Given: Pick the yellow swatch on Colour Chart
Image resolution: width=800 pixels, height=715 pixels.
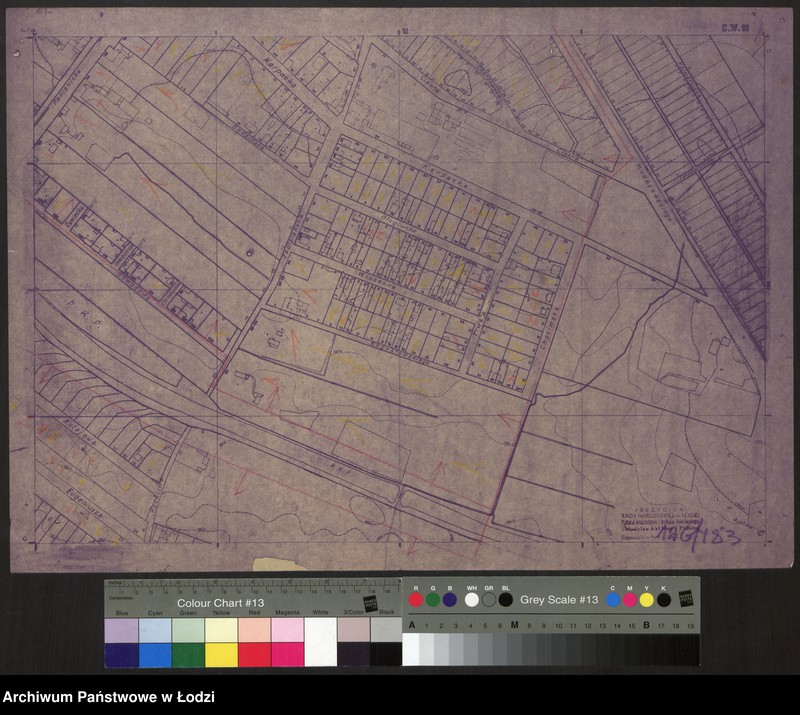Looking at the screenshot, I should [x=221, y=655].
